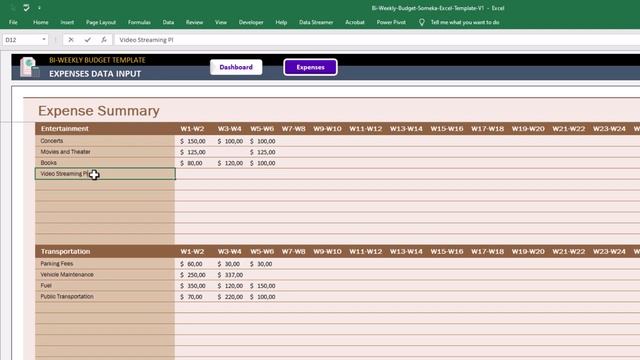Screen dimensions: 640x360
Task: Click the purple Expenses button
Action: pos(311,67)
